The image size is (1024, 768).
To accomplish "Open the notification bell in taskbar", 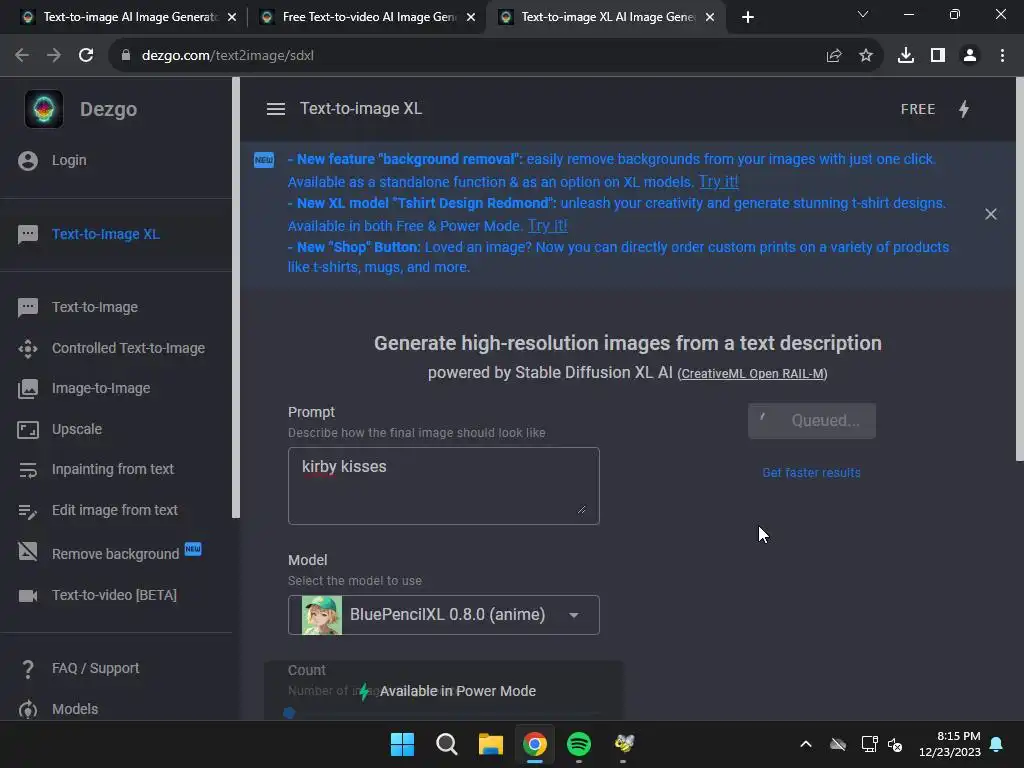I will [x=997, y=744].
